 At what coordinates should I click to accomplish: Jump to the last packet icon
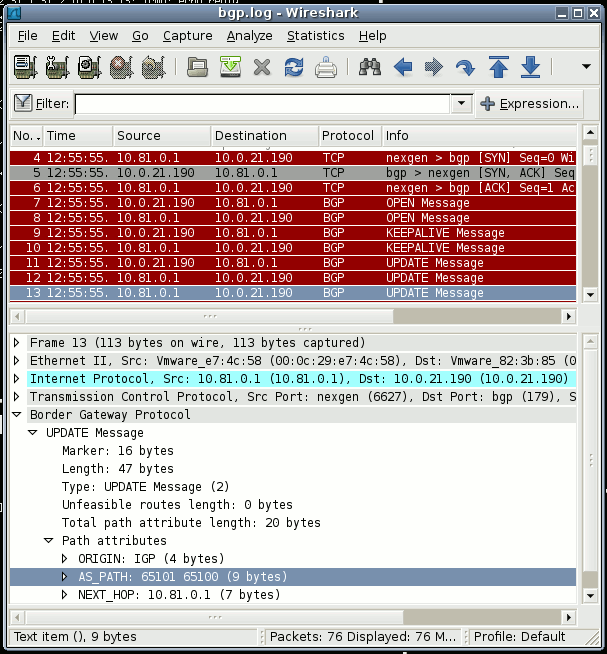click(x=530, y=67)
